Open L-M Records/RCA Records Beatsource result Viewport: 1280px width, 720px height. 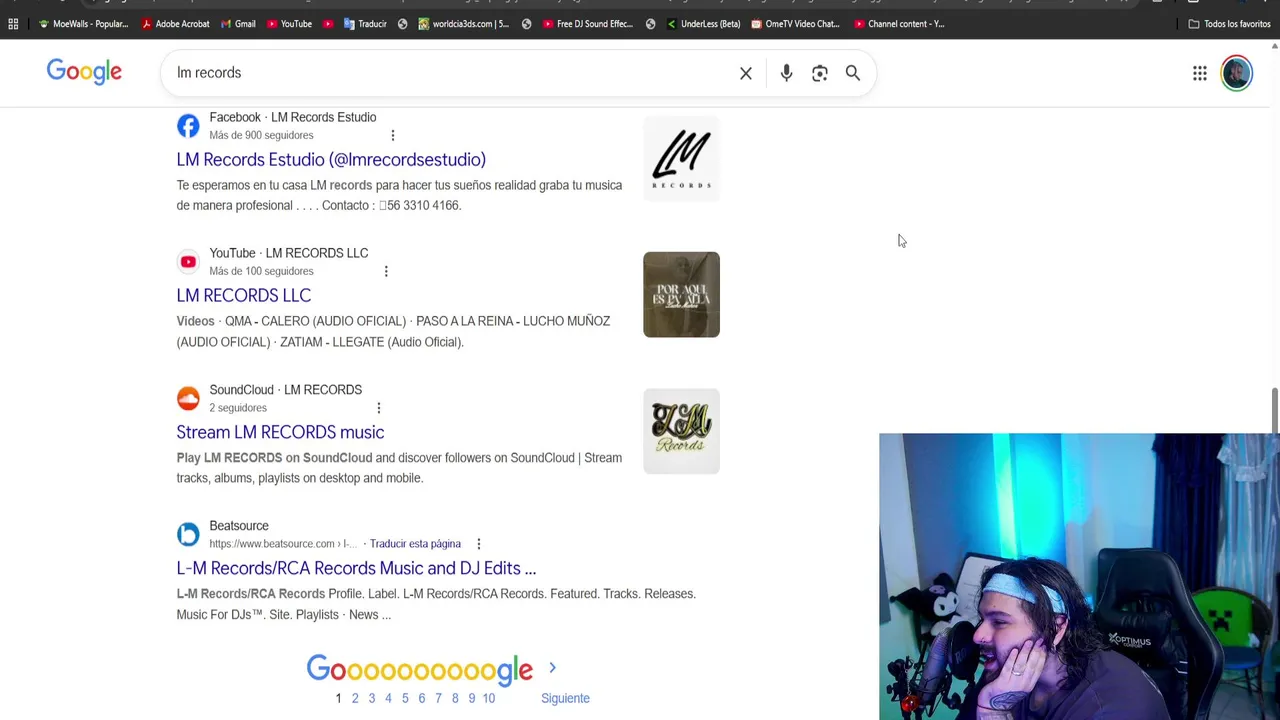(x=356, y=568)
